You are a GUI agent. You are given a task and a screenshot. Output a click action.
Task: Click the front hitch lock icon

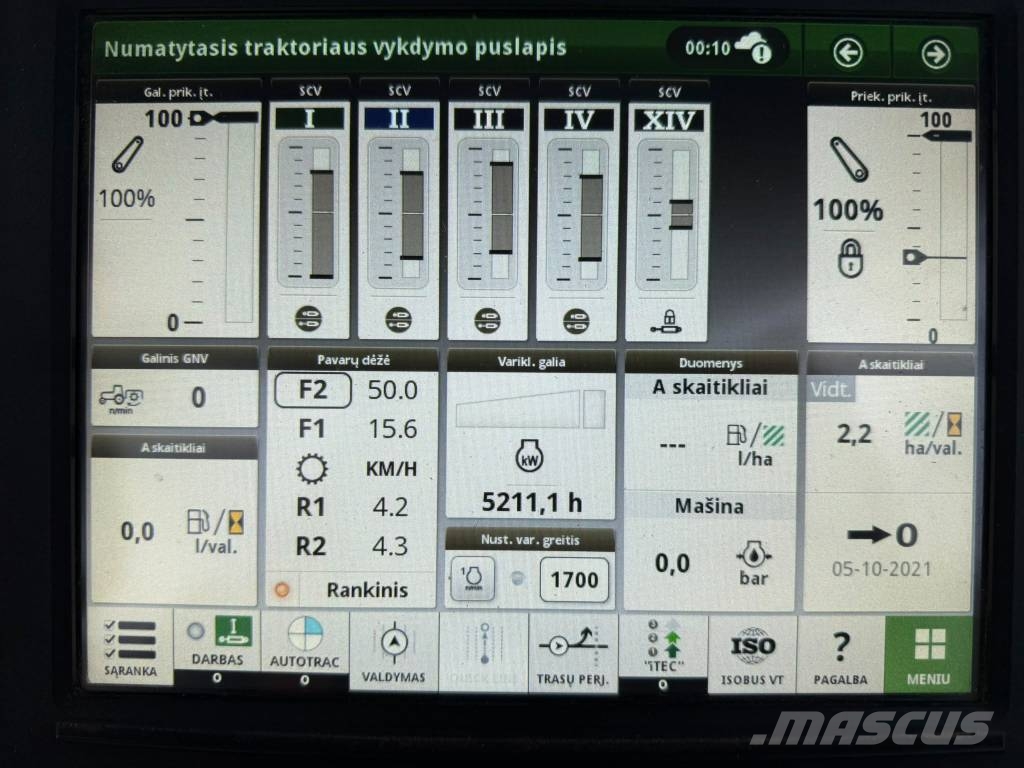coord(850,258)
